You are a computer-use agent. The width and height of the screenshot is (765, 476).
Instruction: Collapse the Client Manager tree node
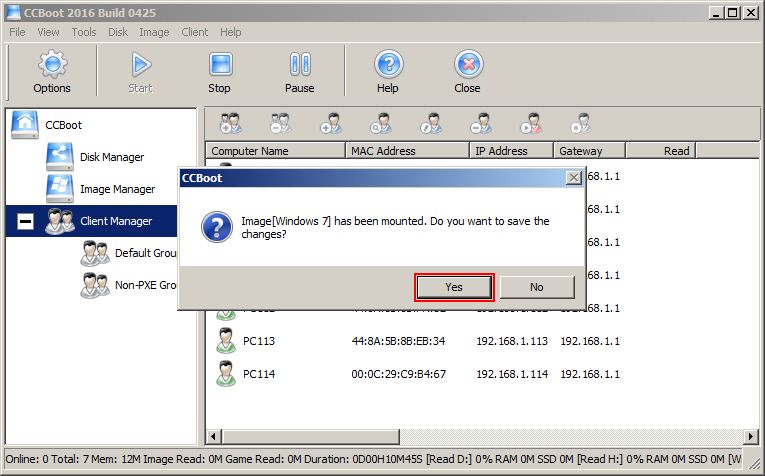25,221
